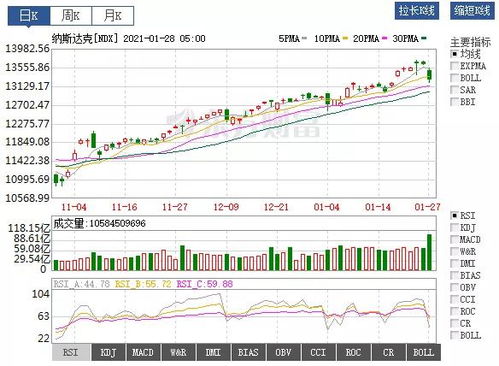Screen dimensions: 499x366
Task: Click the 20PMA purple legend swatch
Action: coord(385,39)
